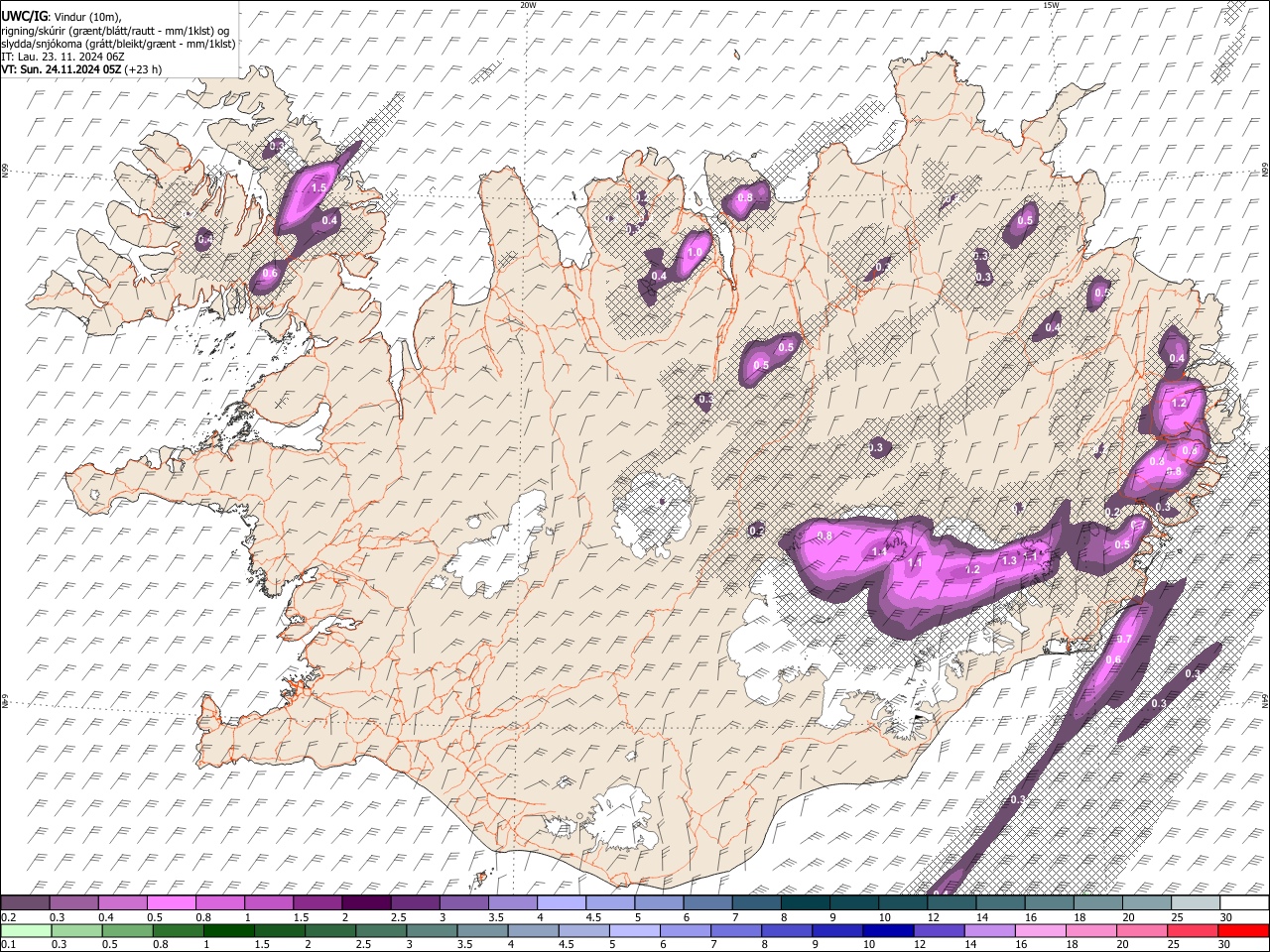Click the '1.4' value in the large southeast snow band
This screenshot has height=952, width=1270.
(x=878, y=551)
